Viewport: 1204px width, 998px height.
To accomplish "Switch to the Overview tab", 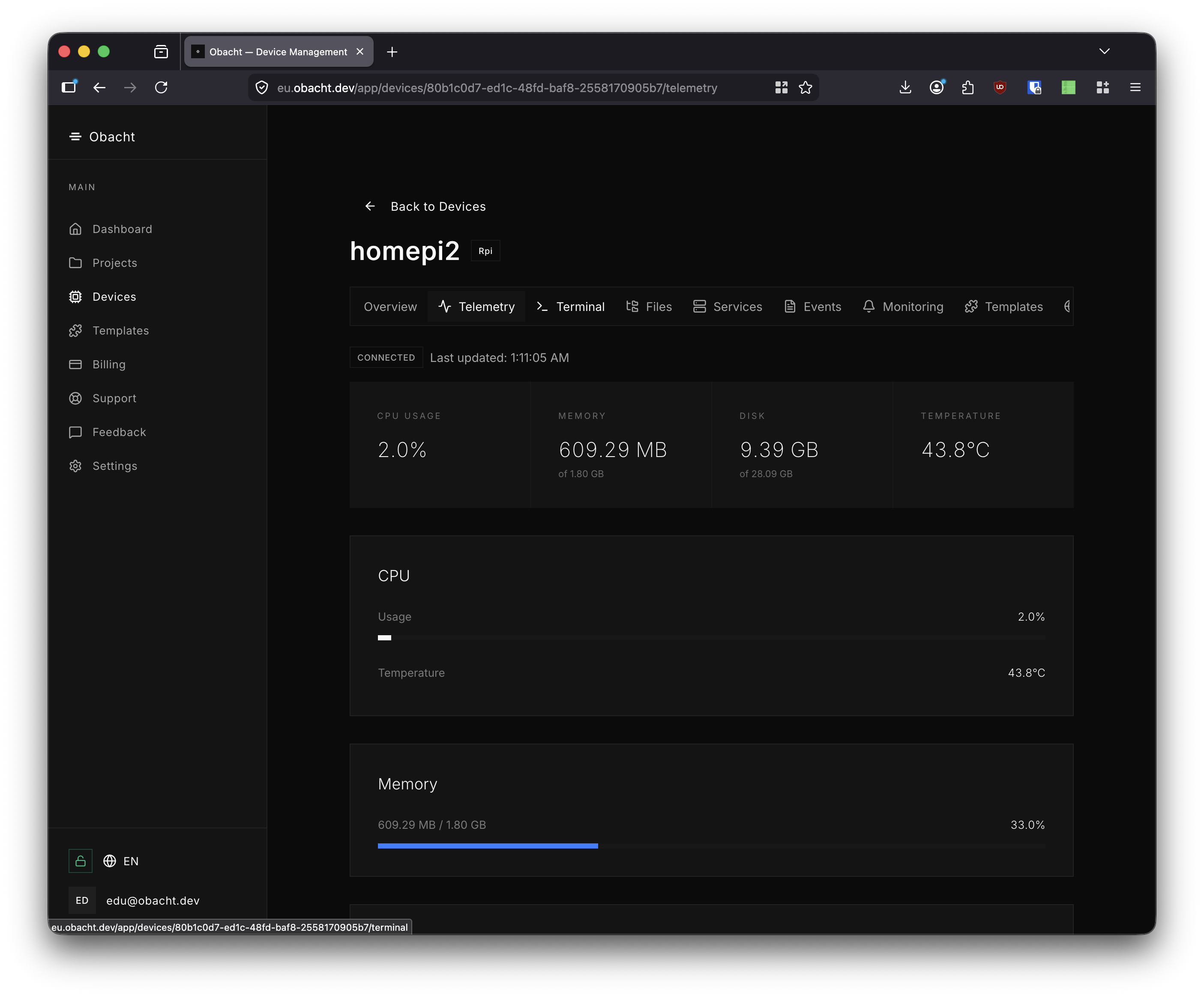I will [x=390, y=307].
